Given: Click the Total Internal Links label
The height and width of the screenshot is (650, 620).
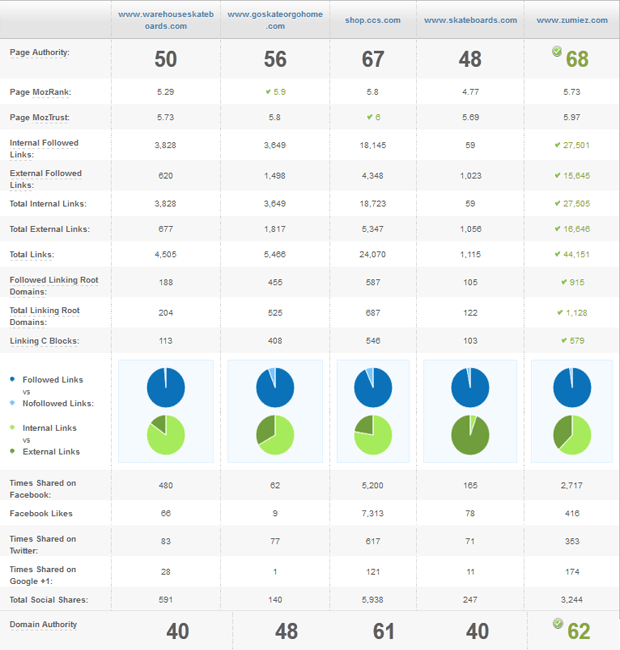Looking at the screenshot, I should point(48,204).
